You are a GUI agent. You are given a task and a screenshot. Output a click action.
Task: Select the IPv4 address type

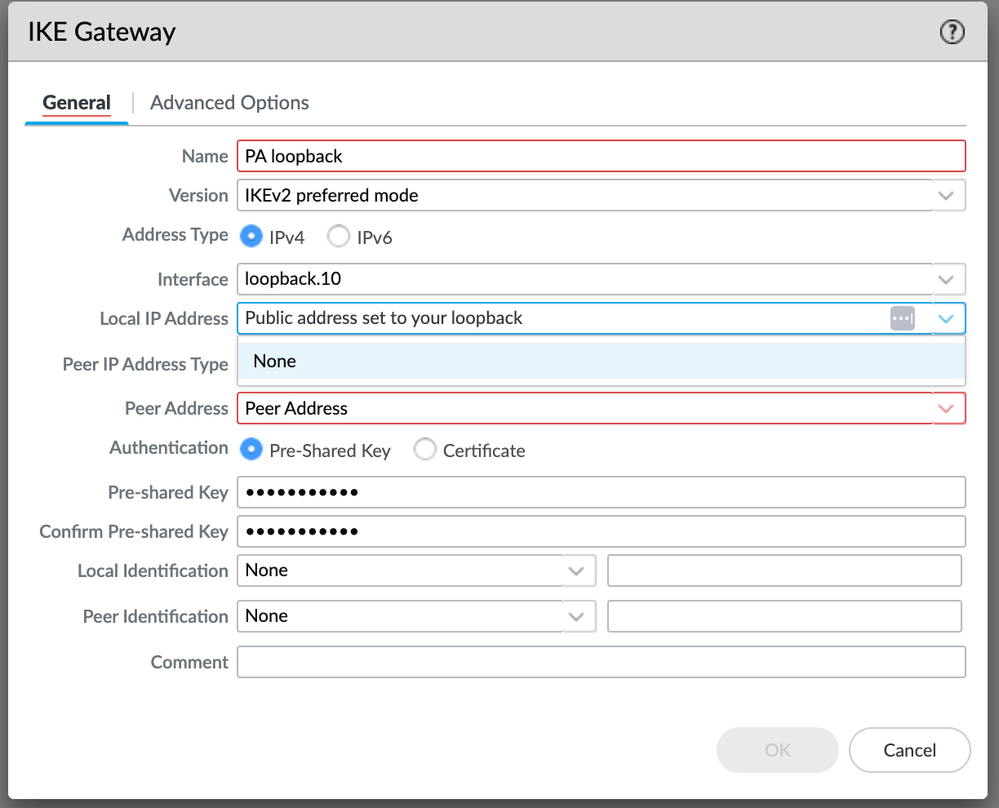pos(251,237)
